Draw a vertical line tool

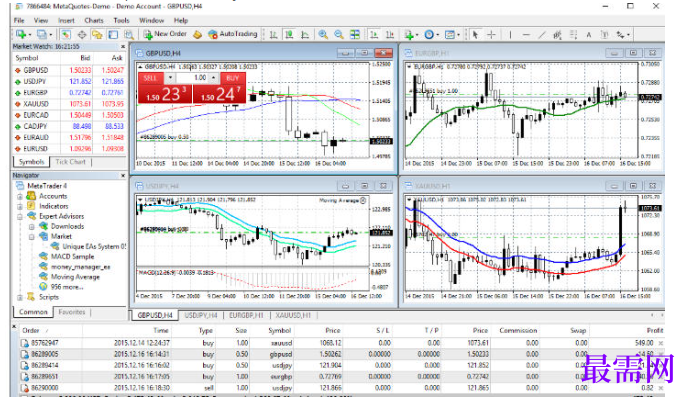(510, 34)
